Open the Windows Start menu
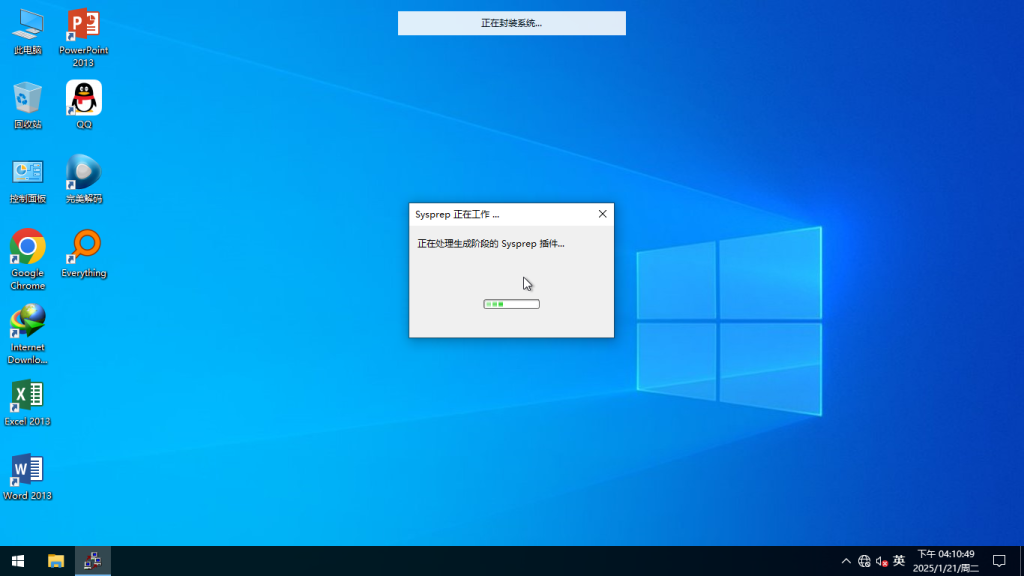1024x576 pixels. pos(17,561)
